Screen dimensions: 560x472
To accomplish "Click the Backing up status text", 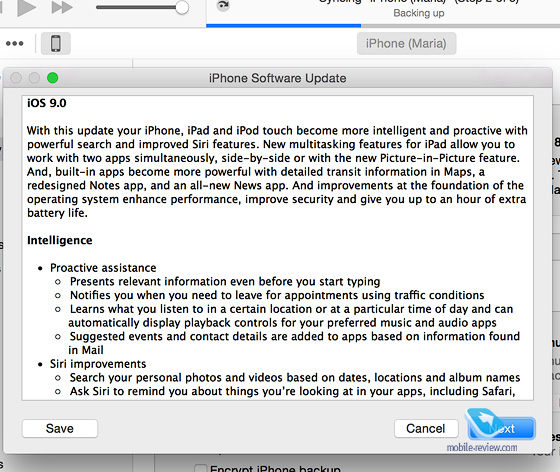I will [x=419, y=13].
